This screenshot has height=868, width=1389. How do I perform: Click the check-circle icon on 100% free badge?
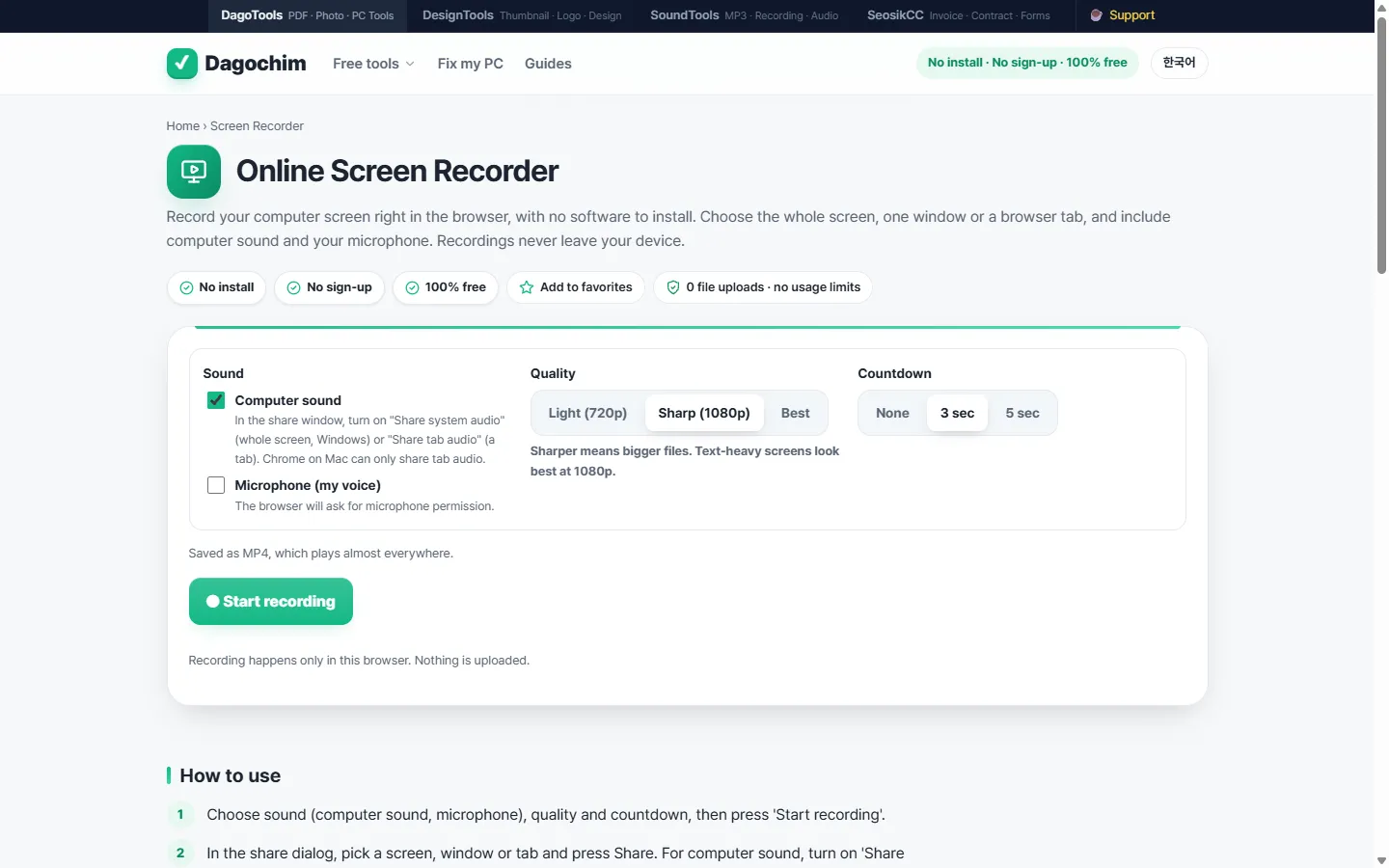[412, 287]
